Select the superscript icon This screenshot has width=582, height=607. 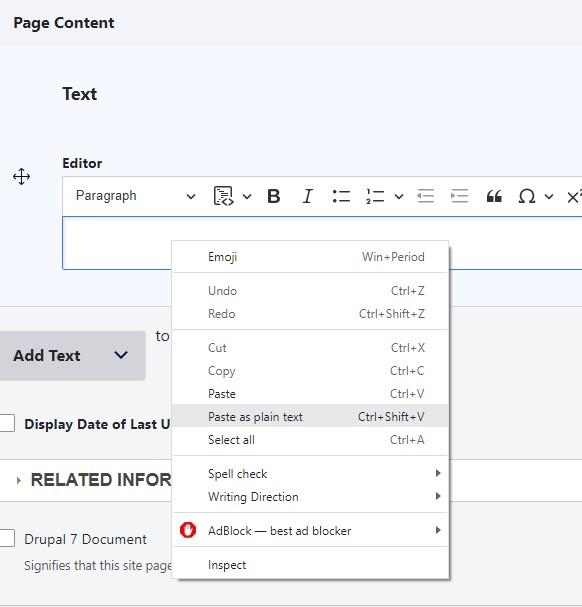(x=574, y=196)
